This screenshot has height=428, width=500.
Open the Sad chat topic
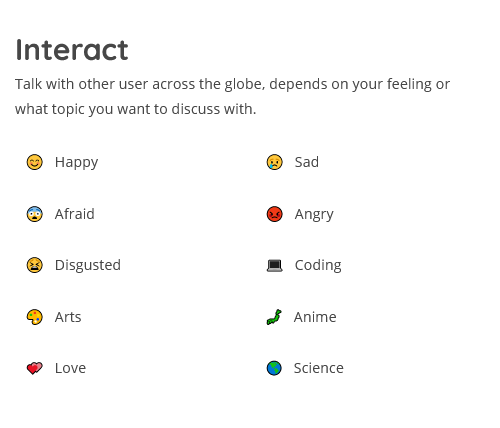point(307,162)
